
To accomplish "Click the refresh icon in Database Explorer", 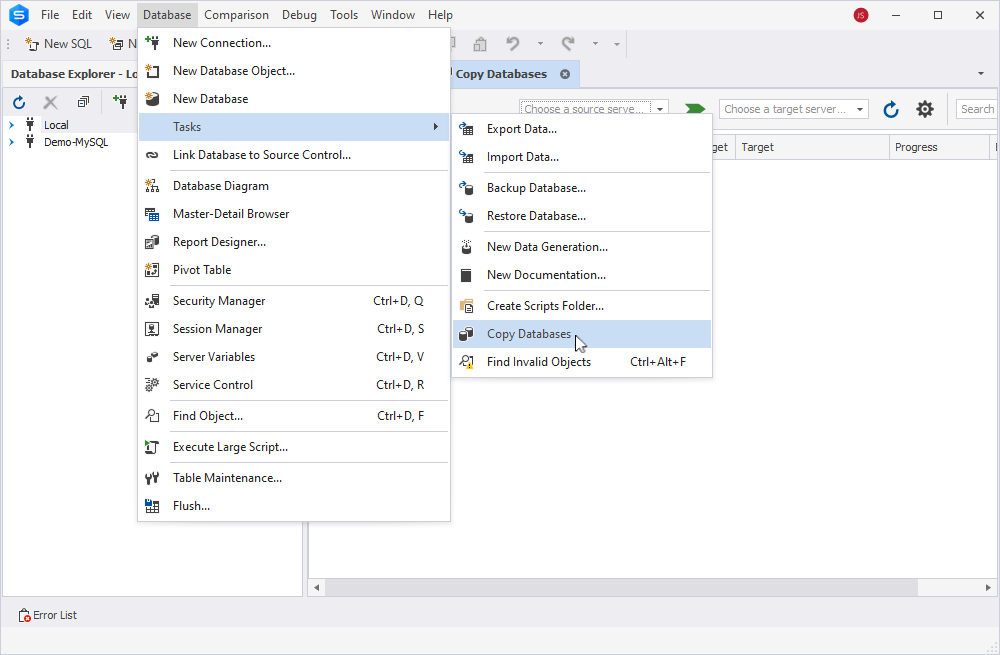I will (x=19, y=102).
